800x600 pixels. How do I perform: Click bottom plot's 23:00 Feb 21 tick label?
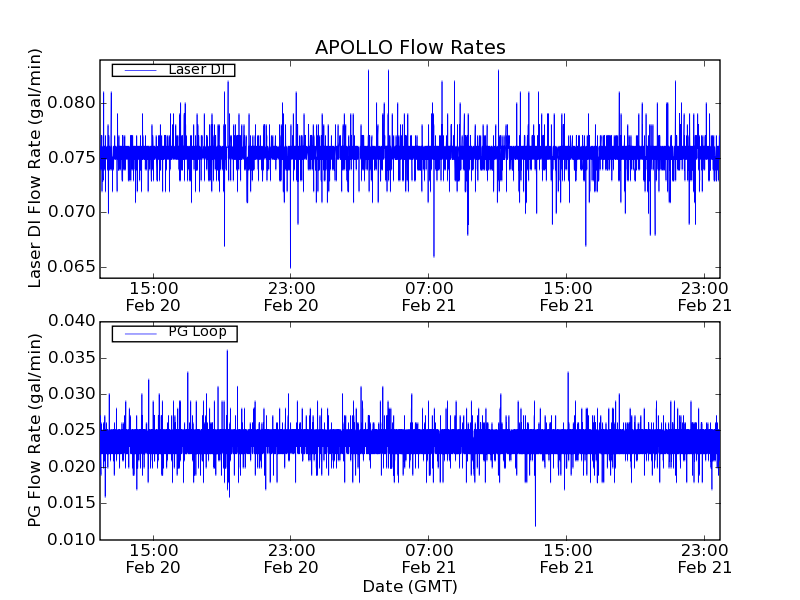705,559
